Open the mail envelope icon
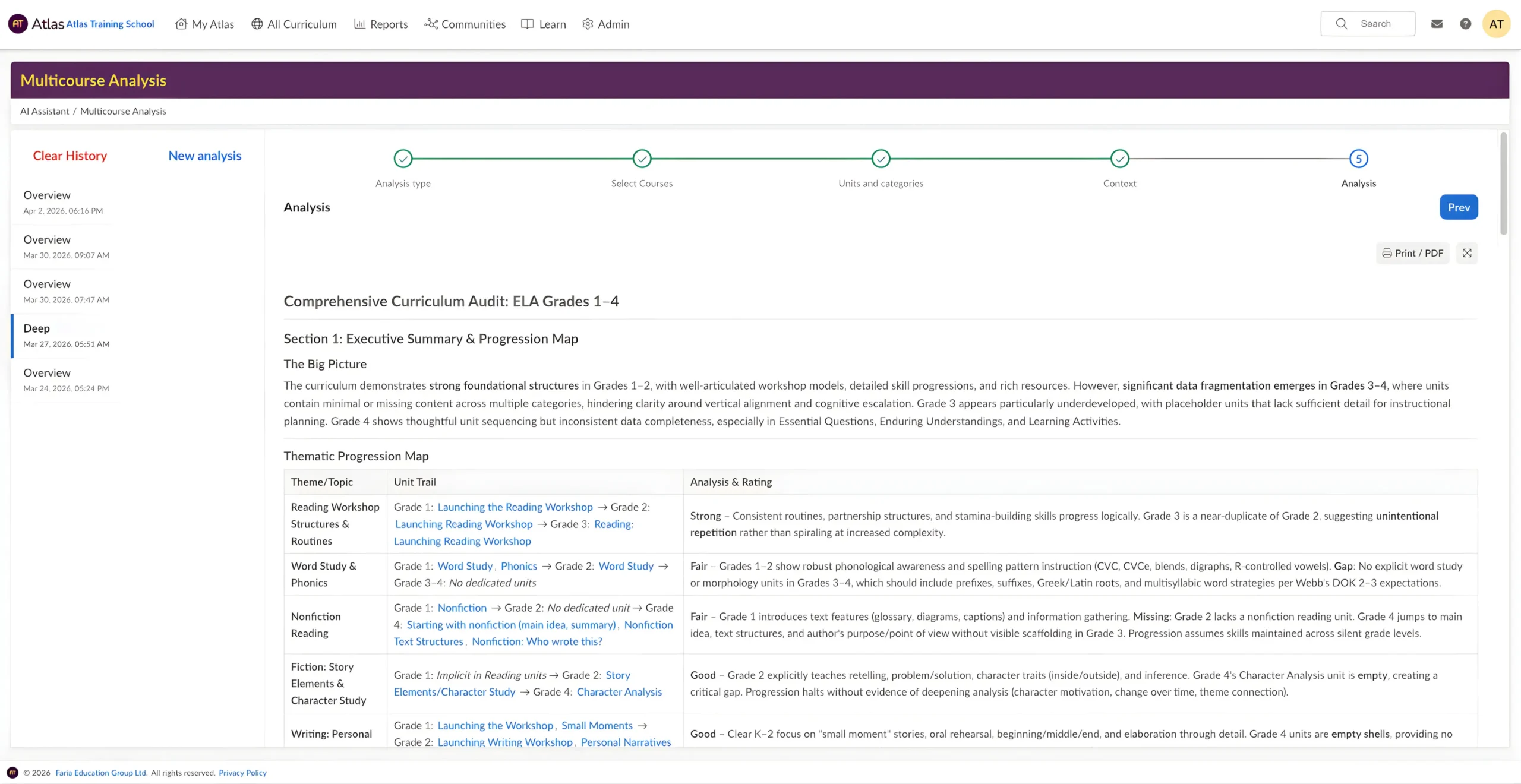 [x=1437, y=24]
